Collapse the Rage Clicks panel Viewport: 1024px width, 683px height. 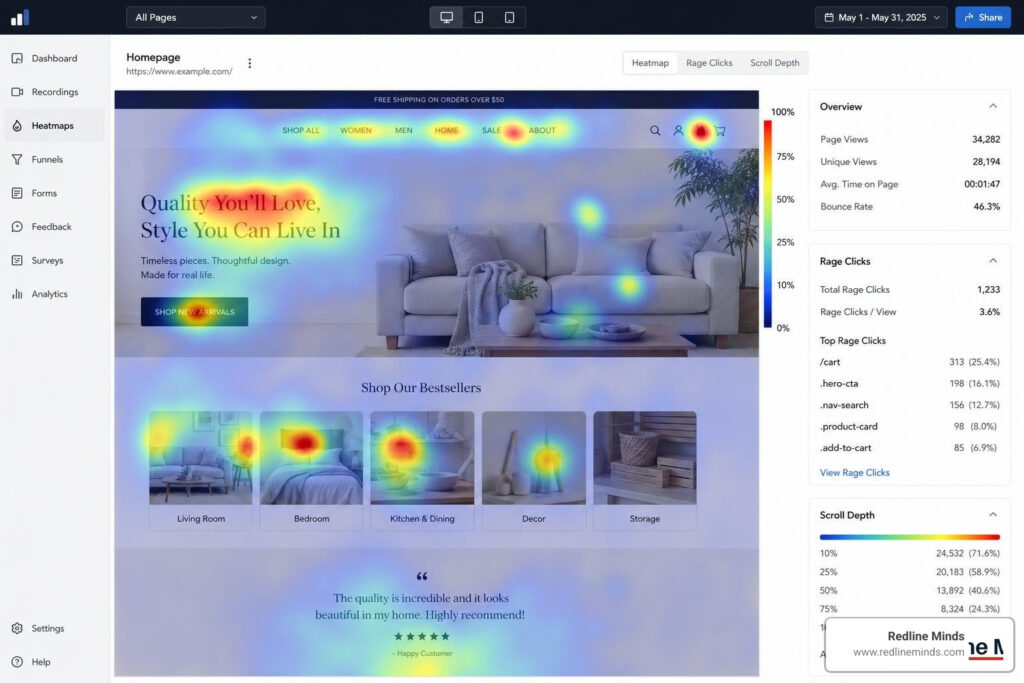pyautogui.click(x=993, y=261)
